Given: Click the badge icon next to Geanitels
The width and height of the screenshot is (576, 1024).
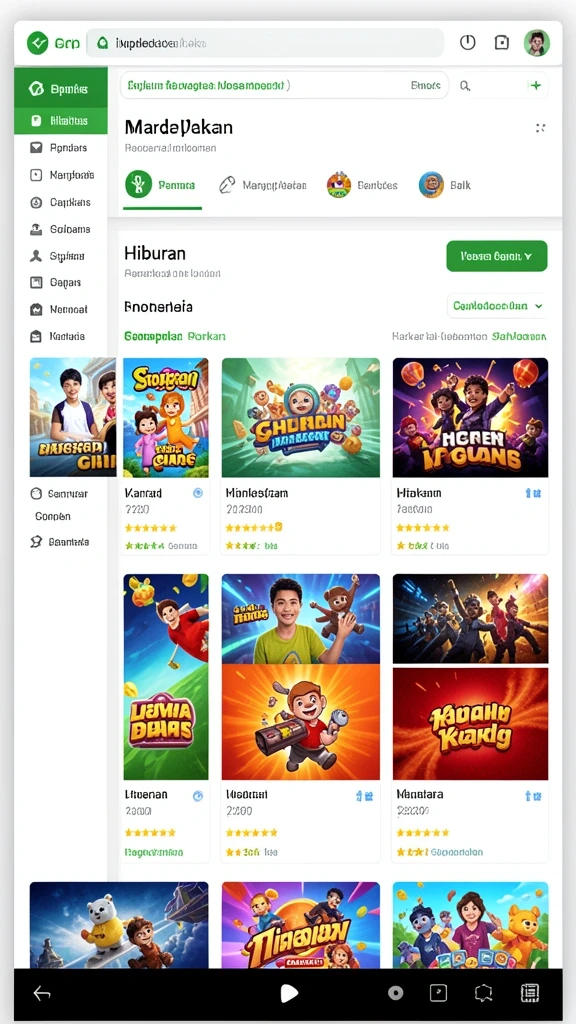Looking at the screenshot, I should pos(37,541).
